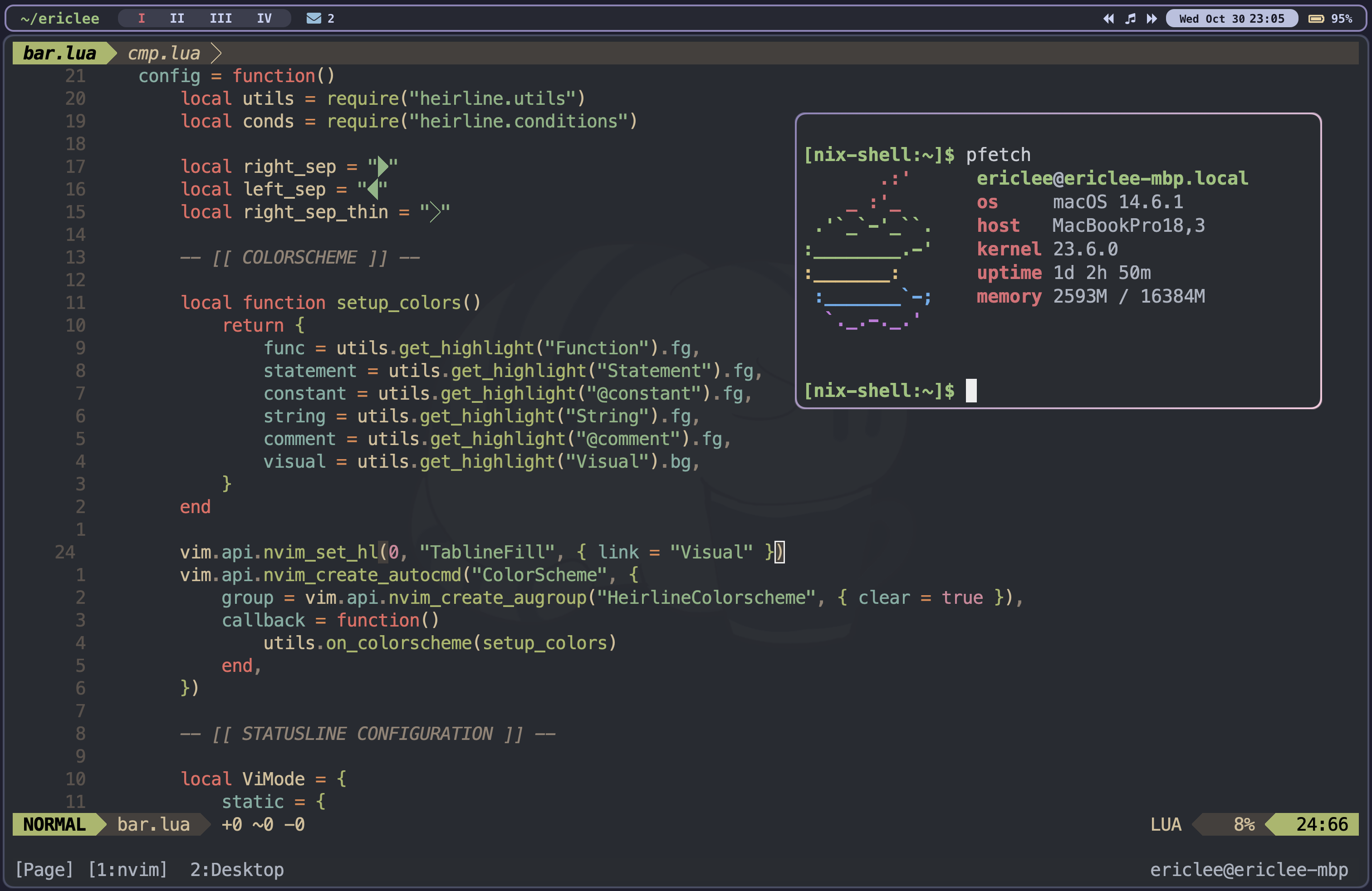Click the uptime 1d 2h 50m value
Image resolution: width=1372 pixels, height=891 pixels.
point(1102,273)
